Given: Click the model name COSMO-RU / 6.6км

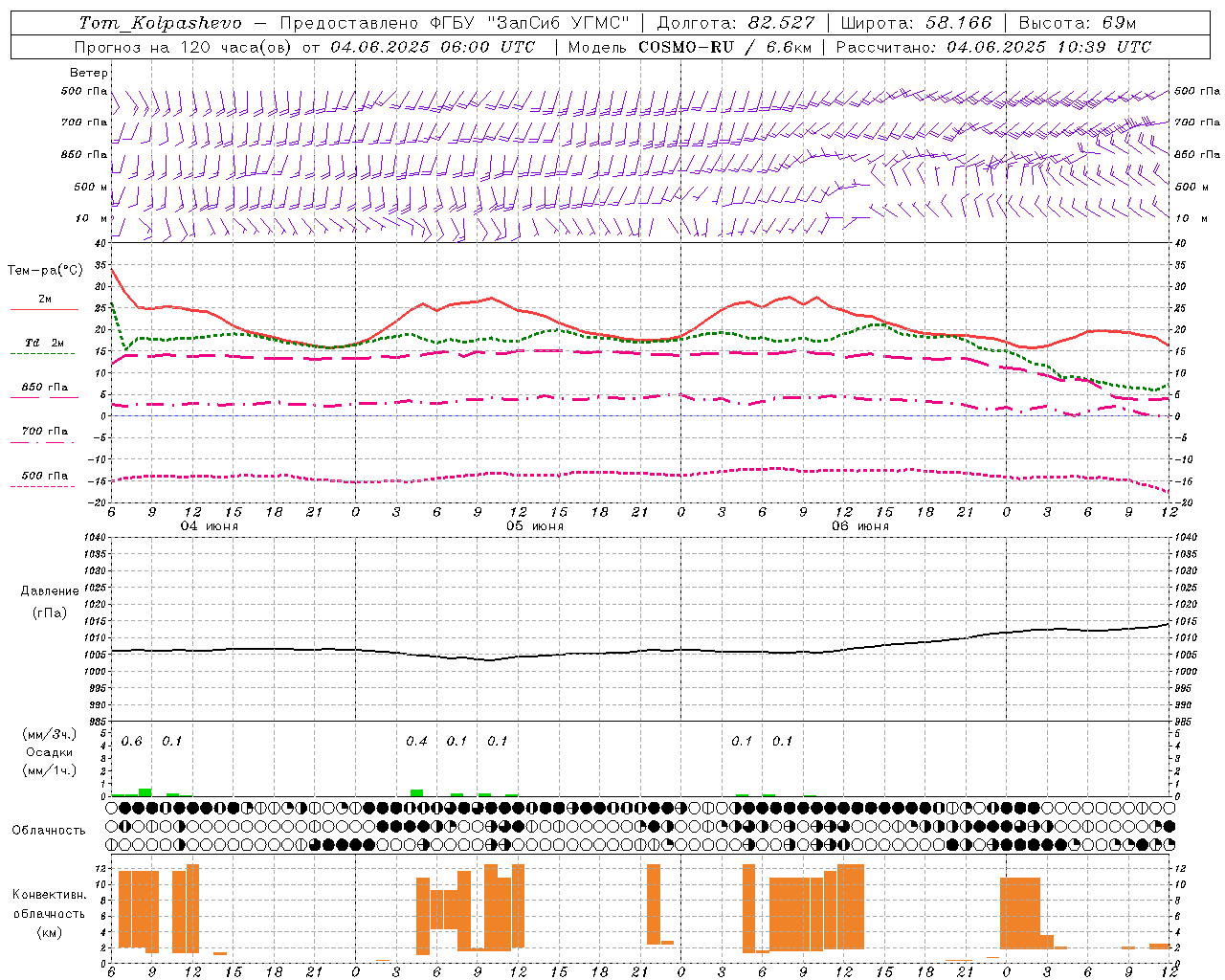Looking at the screenshot, I should pyautogui.click(x=724, y=47).
